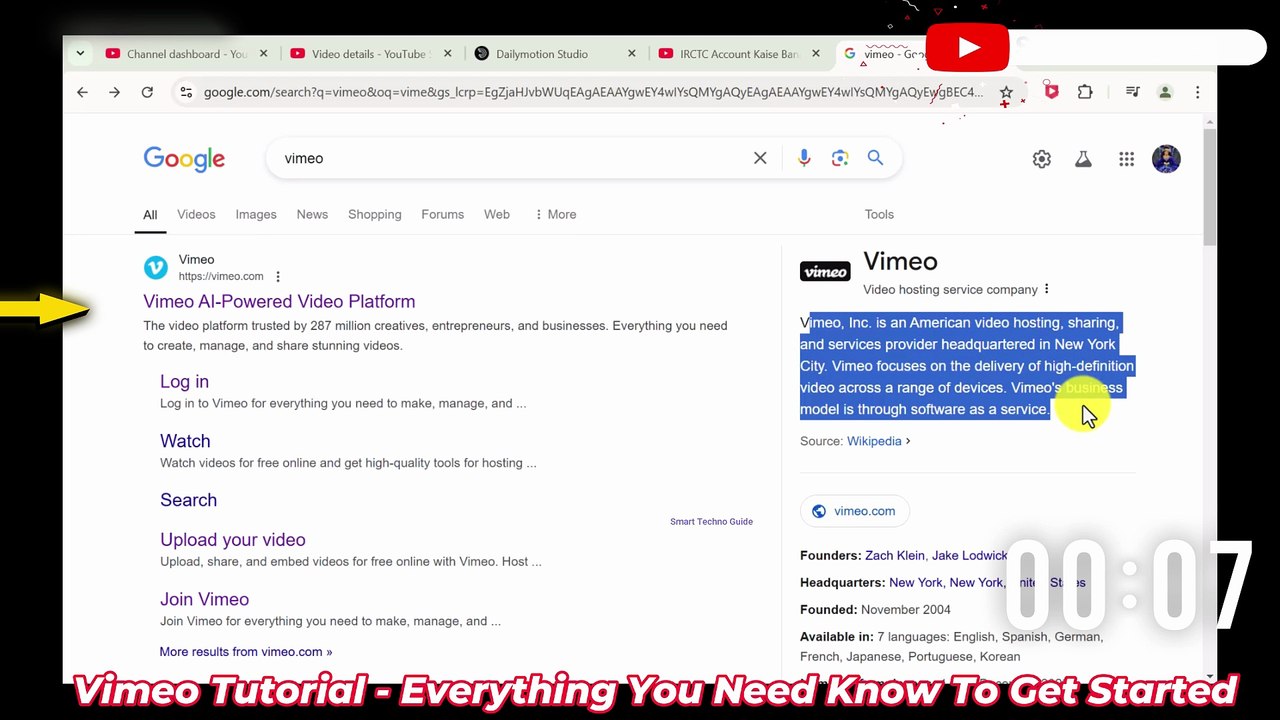Open founder Zach Klein link
The image size is (1280, 720).
(x=895, y=556)
